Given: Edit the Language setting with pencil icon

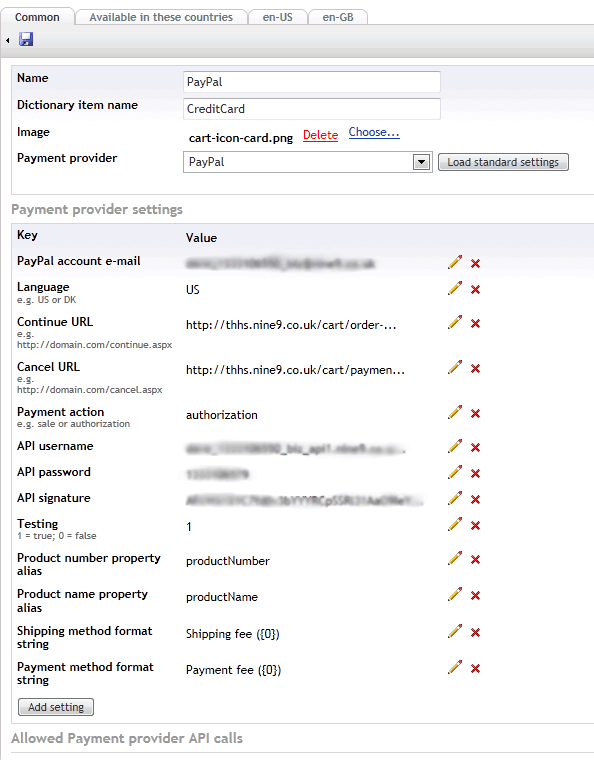Looking at the screenshot, I should point(454,288).
